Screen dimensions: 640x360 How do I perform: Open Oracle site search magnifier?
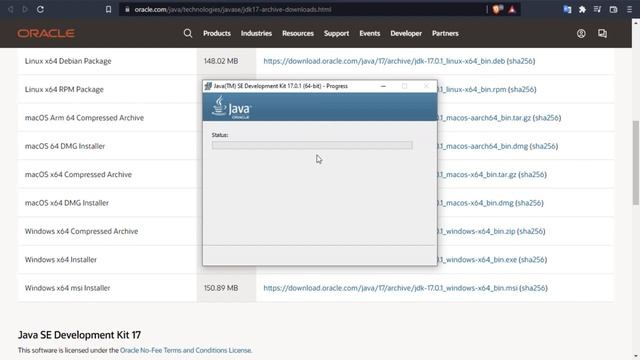tap(188, 33)
